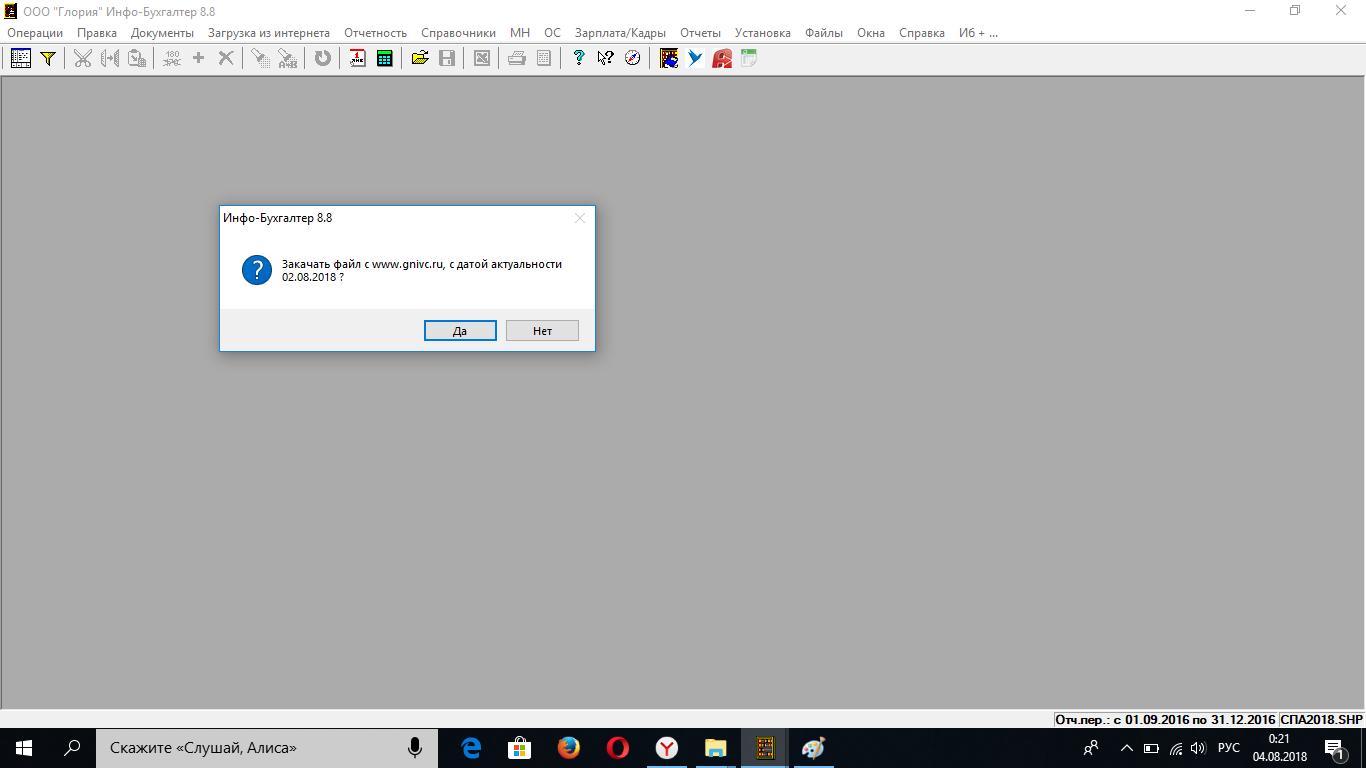Click the flashlight search icon
This screenshot has width=1366, height=768.
click(x=260, y=58)
